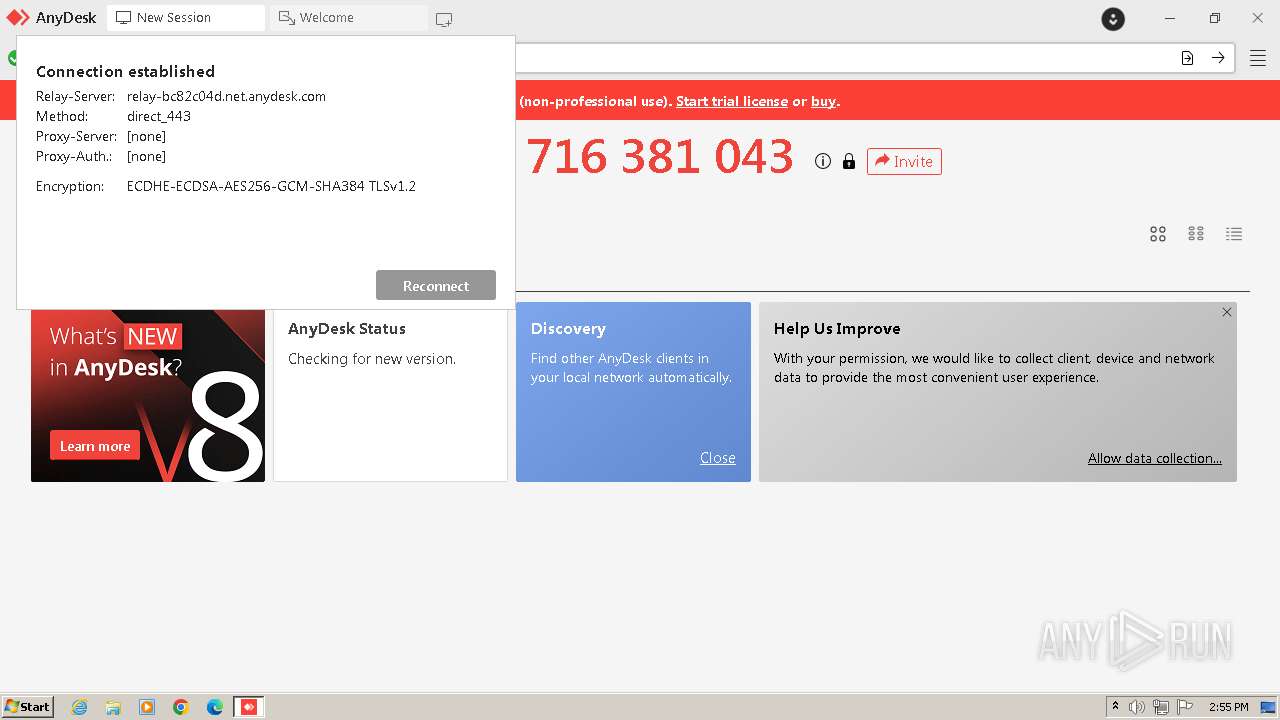Click the show desktop tray button
1280x720 pixels.
(x=1269, y=707)
